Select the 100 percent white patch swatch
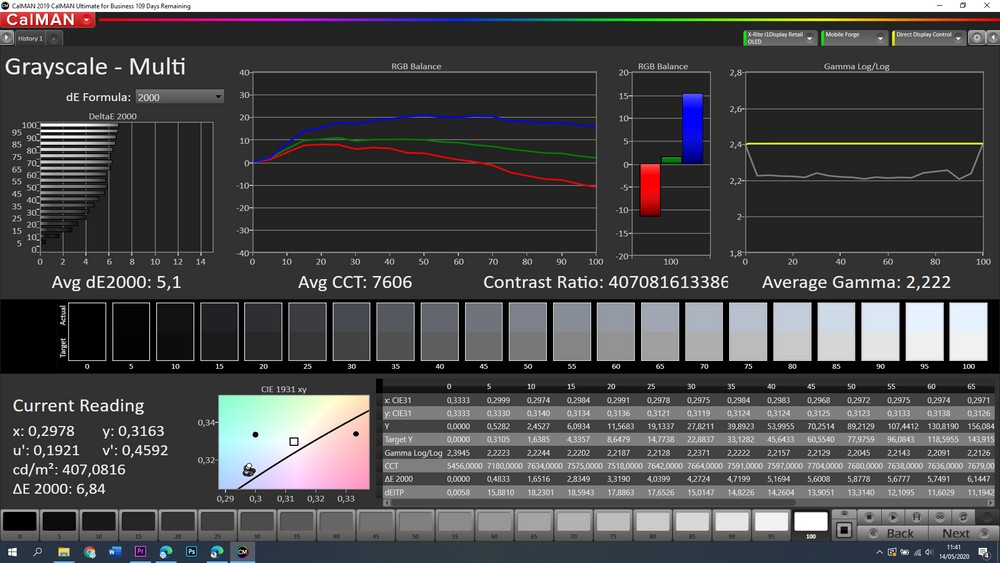Screen dimensions: 1000x563 tap(811, 523)
